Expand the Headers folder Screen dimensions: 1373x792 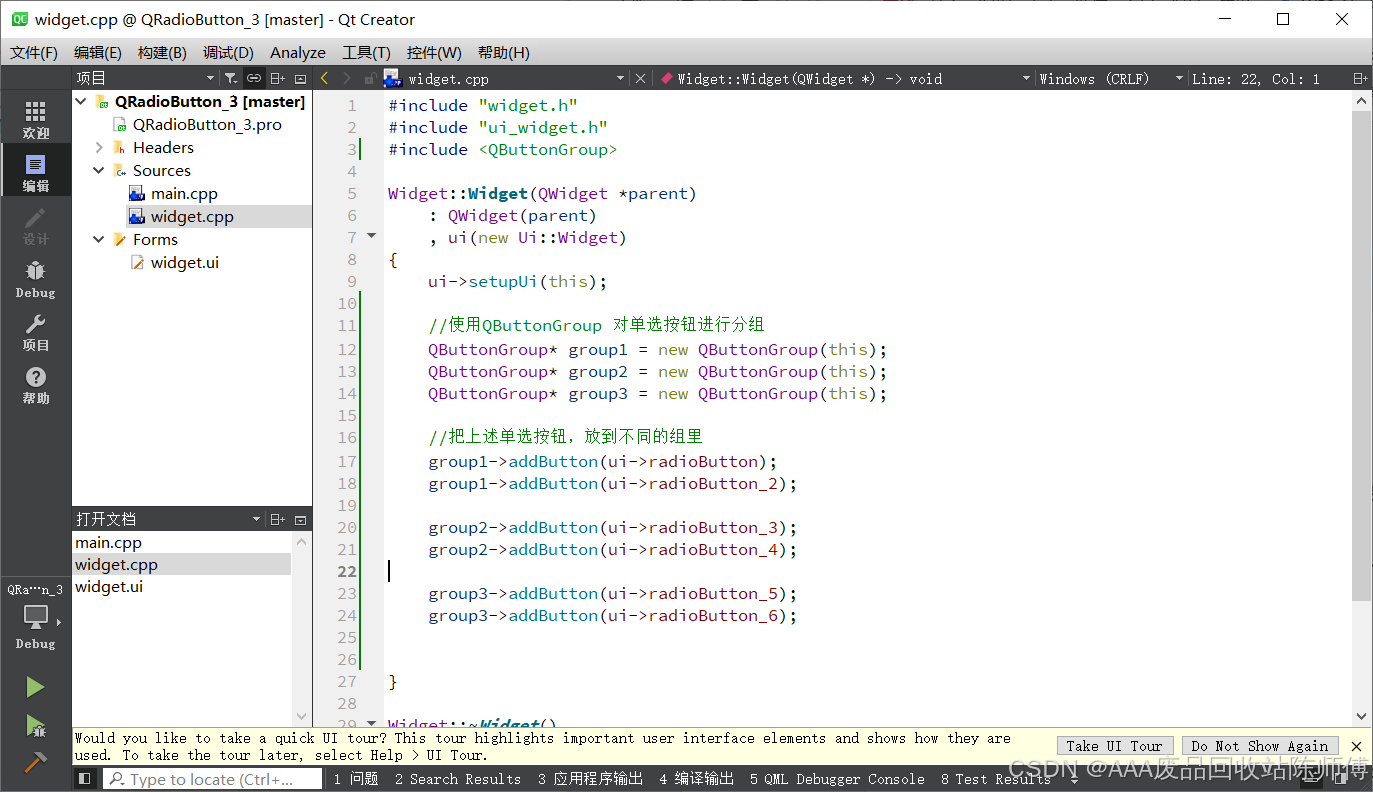[x=99, y=147]
